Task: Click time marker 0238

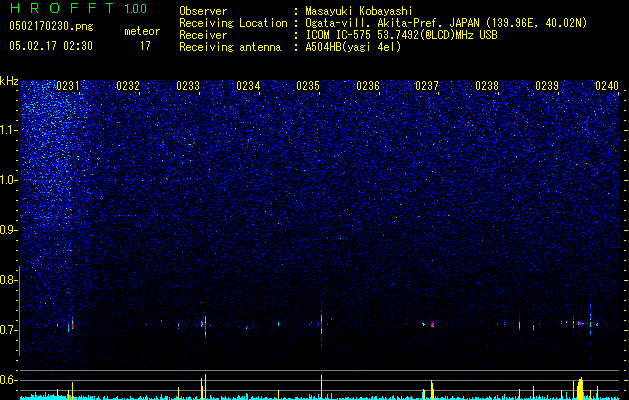Action: pos(487,86)
